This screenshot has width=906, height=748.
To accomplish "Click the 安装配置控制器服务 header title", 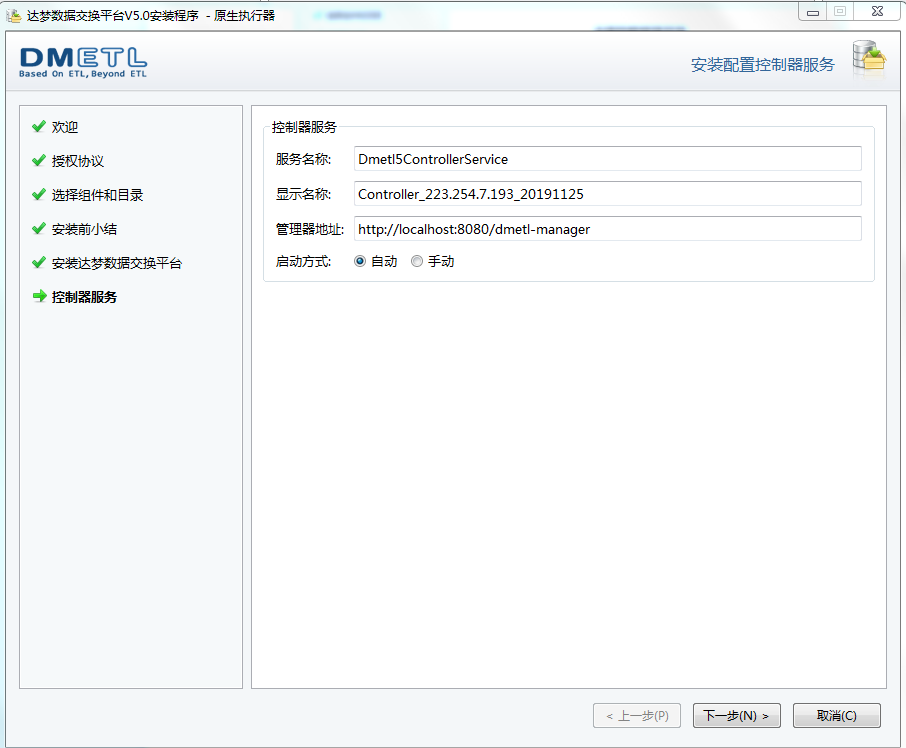I will 763,65.
